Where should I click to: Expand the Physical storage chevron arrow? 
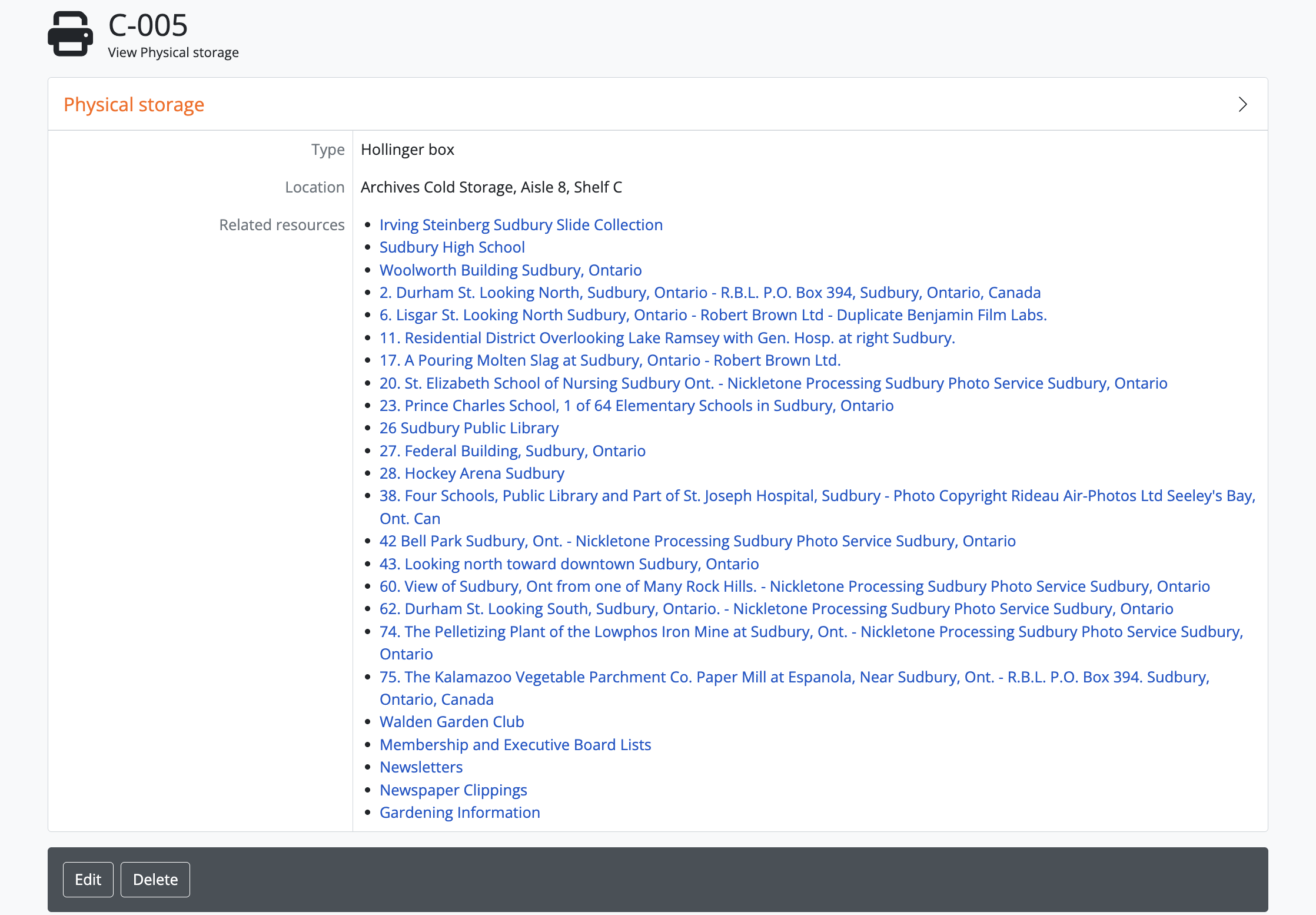1242,104
